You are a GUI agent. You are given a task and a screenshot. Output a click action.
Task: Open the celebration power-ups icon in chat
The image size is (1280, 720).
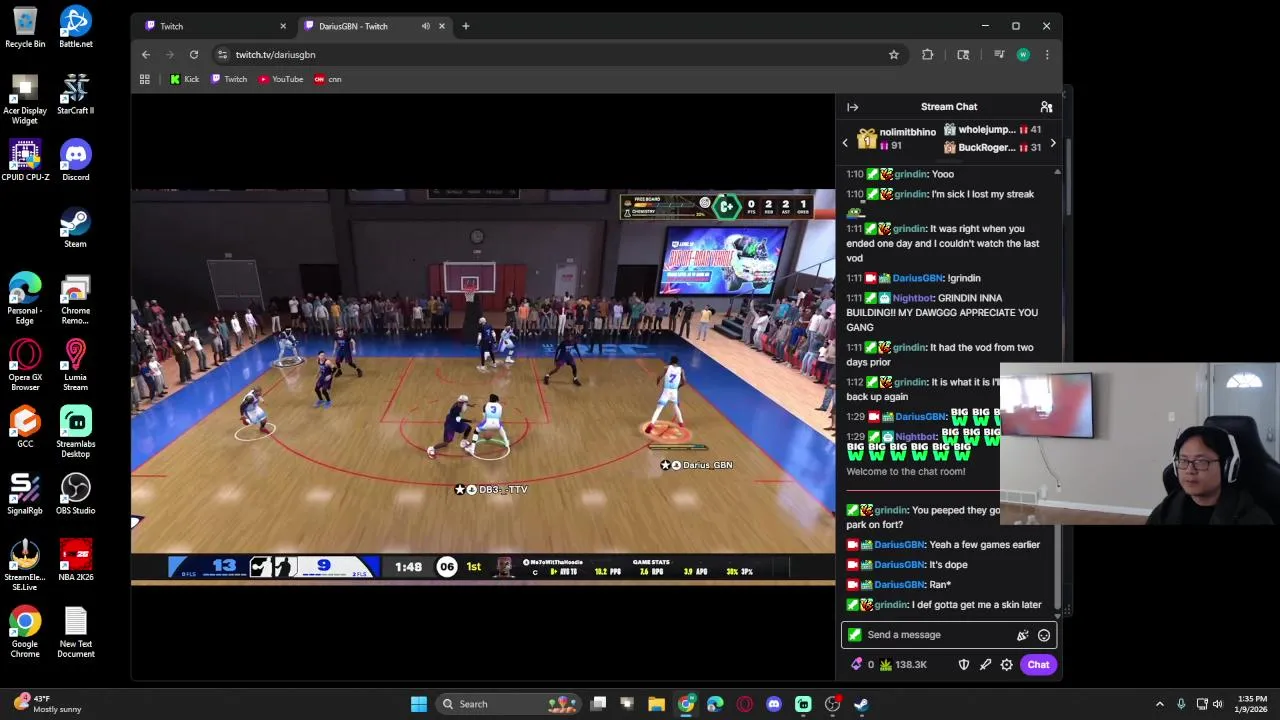click(x=1022, y=635)
